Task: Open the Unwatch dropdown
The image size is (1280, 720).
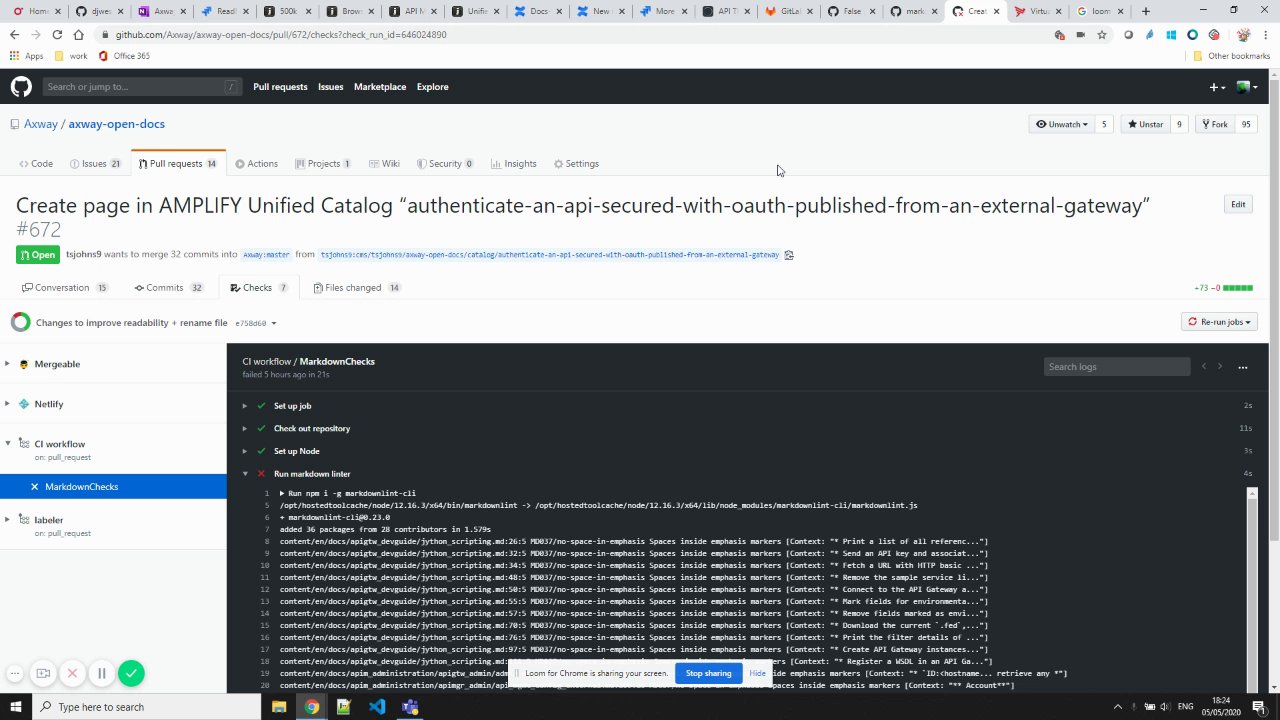Action: [1062, 124]
